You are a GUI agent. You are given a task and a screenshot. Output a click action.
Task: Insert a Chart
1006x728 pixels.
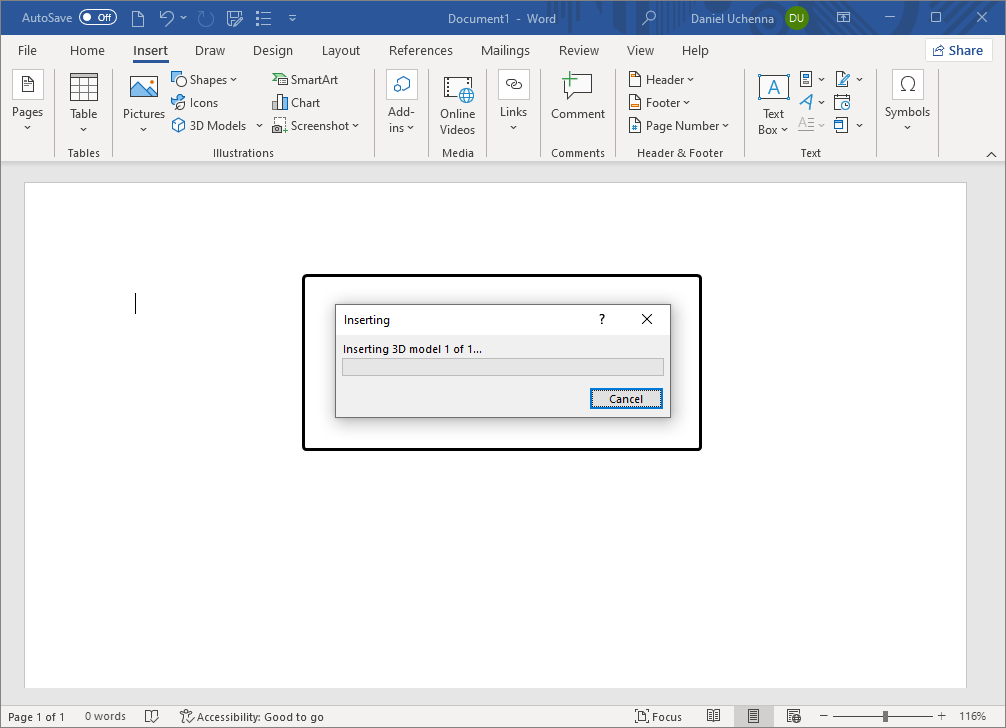tap(296, 102)
